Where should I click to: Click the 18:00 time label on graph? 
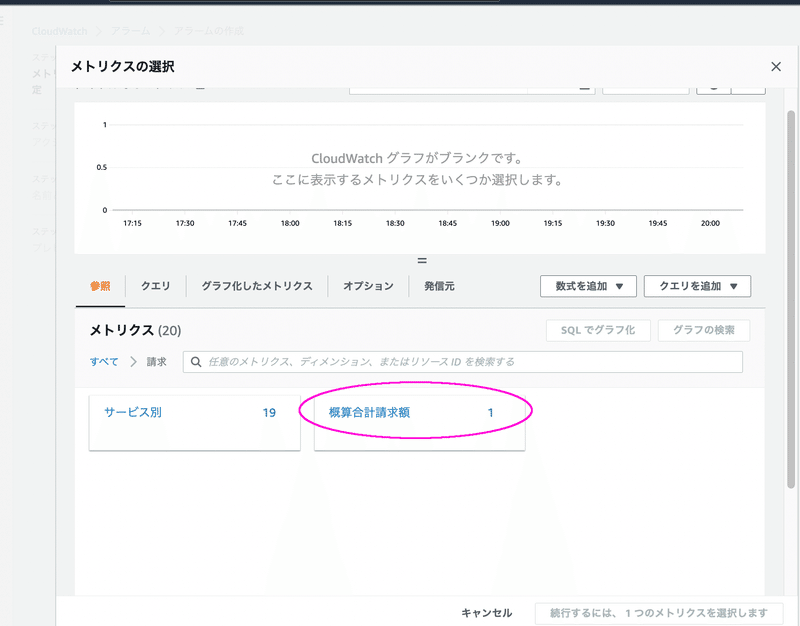tap(290, 223)
